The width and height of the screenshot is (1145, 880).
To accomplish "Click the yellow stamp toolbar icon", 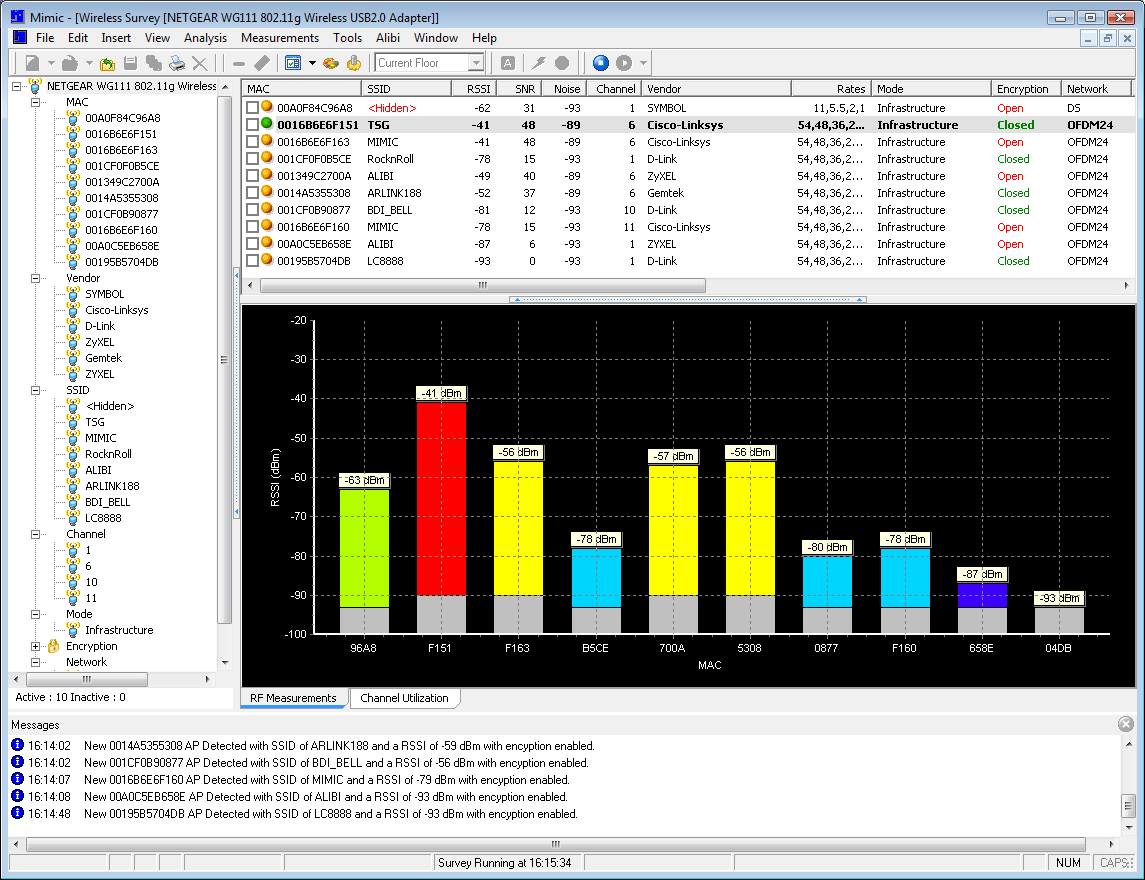I will (x=354, y=63).
